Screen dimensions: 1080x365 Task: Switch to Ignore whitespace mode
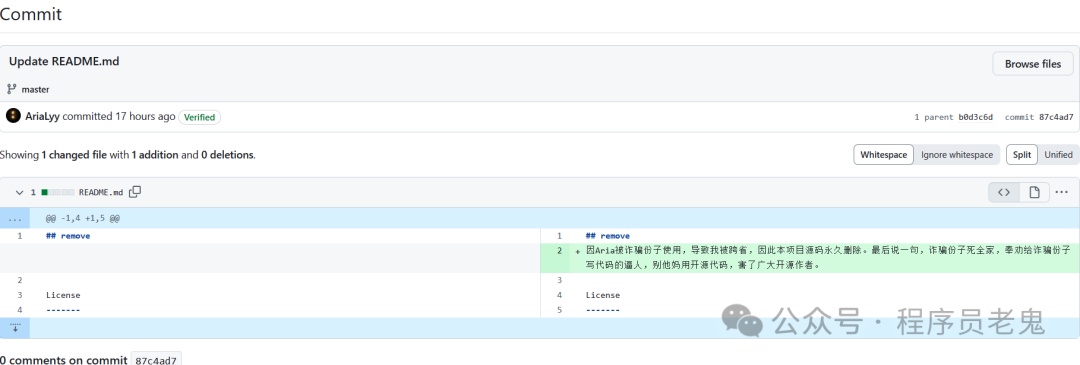pos(957,155)
